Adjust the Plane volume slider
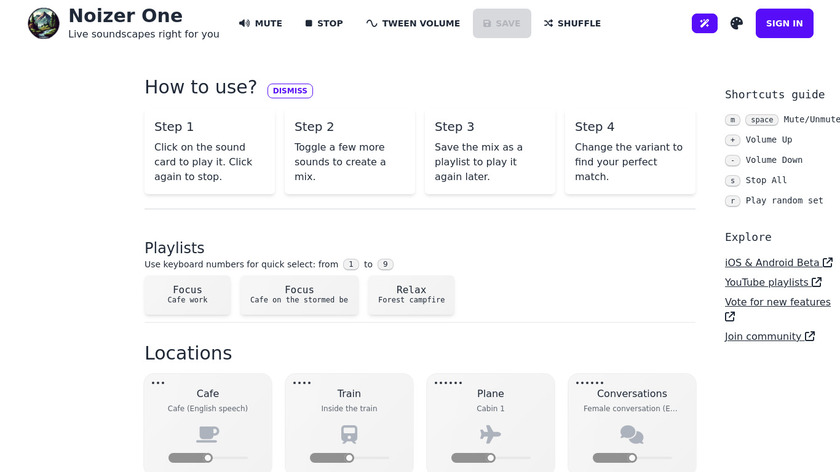The image size is (840, 472). point(491,458)
